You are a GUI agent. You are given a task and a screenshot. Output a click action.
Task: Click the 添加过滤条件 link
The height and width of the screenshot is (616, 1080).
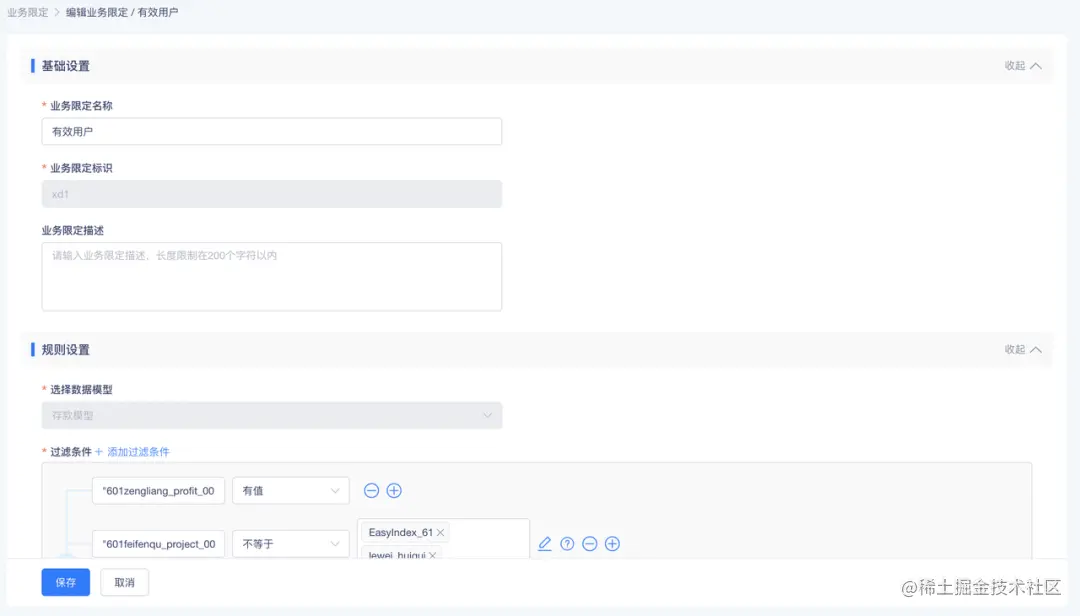pos(132,452)
